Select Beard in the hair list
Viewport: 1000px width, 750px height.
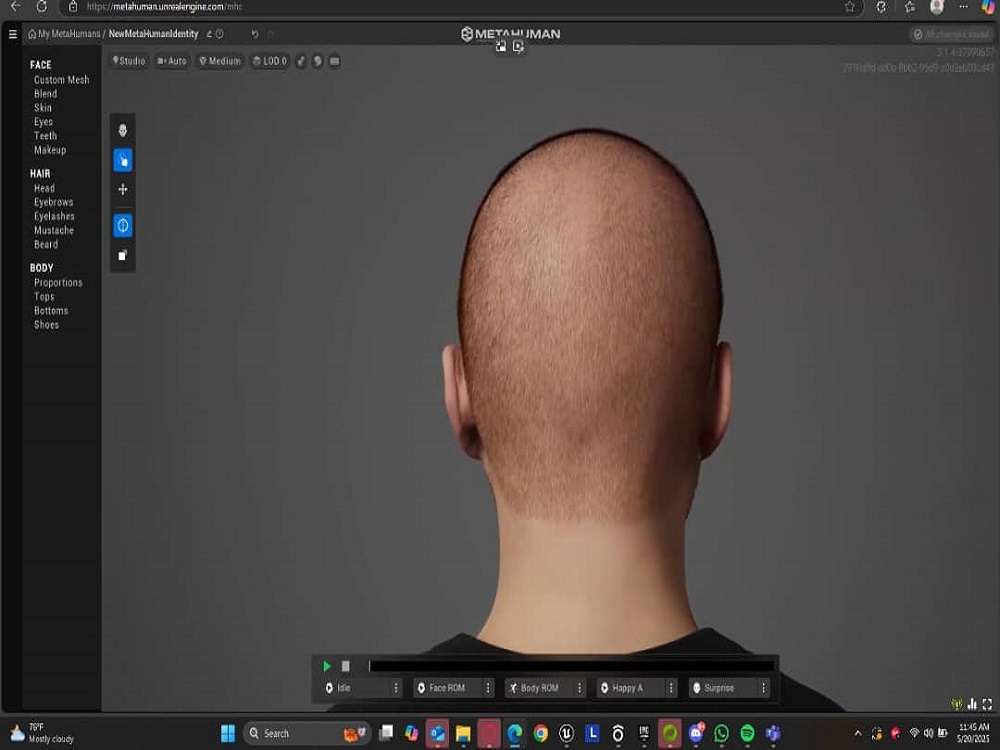pyautogui.click(x=46, y=244)
